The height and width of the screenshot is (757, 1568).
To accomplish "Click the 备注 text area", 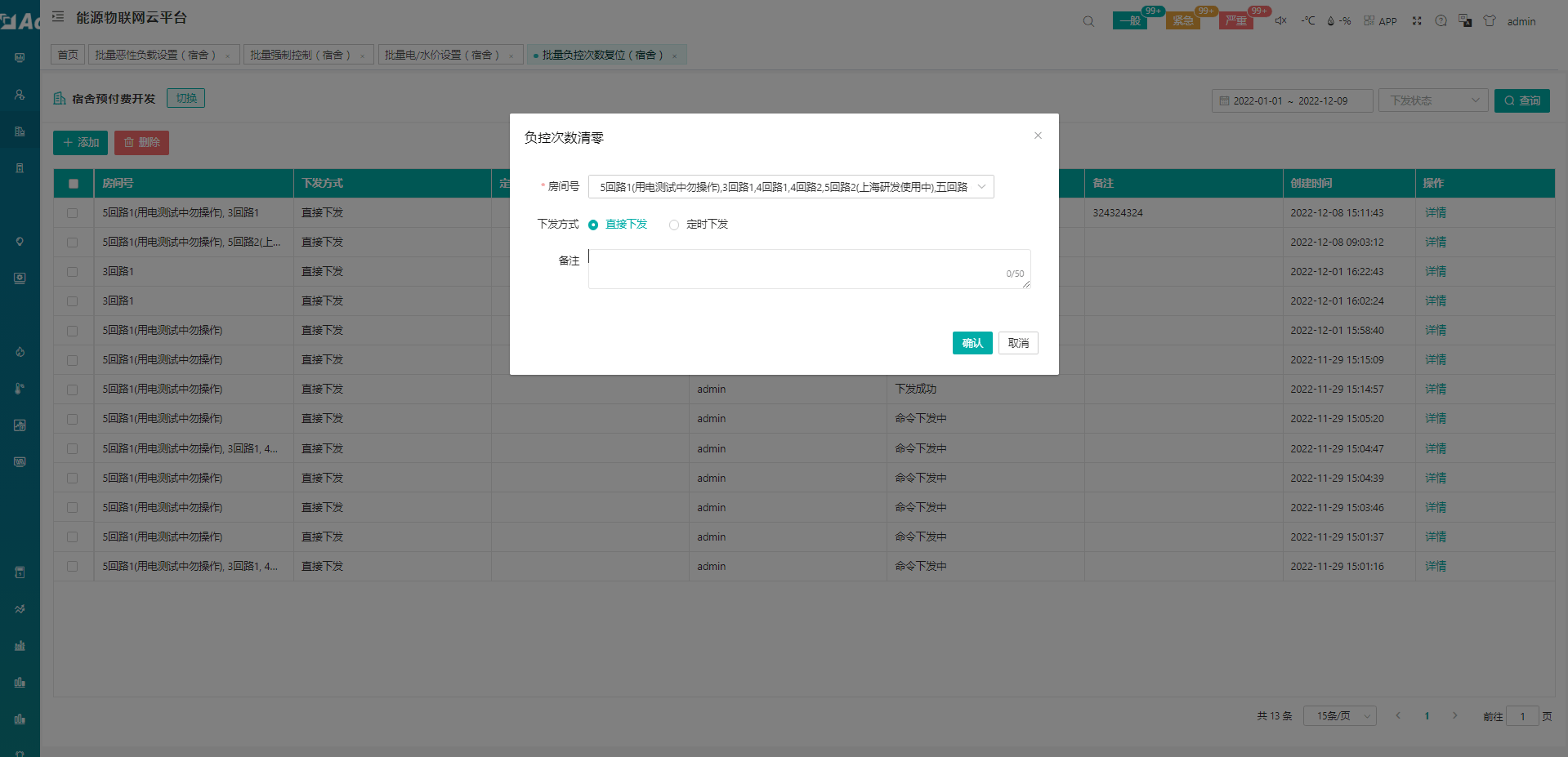I will [x=809, y=269].
